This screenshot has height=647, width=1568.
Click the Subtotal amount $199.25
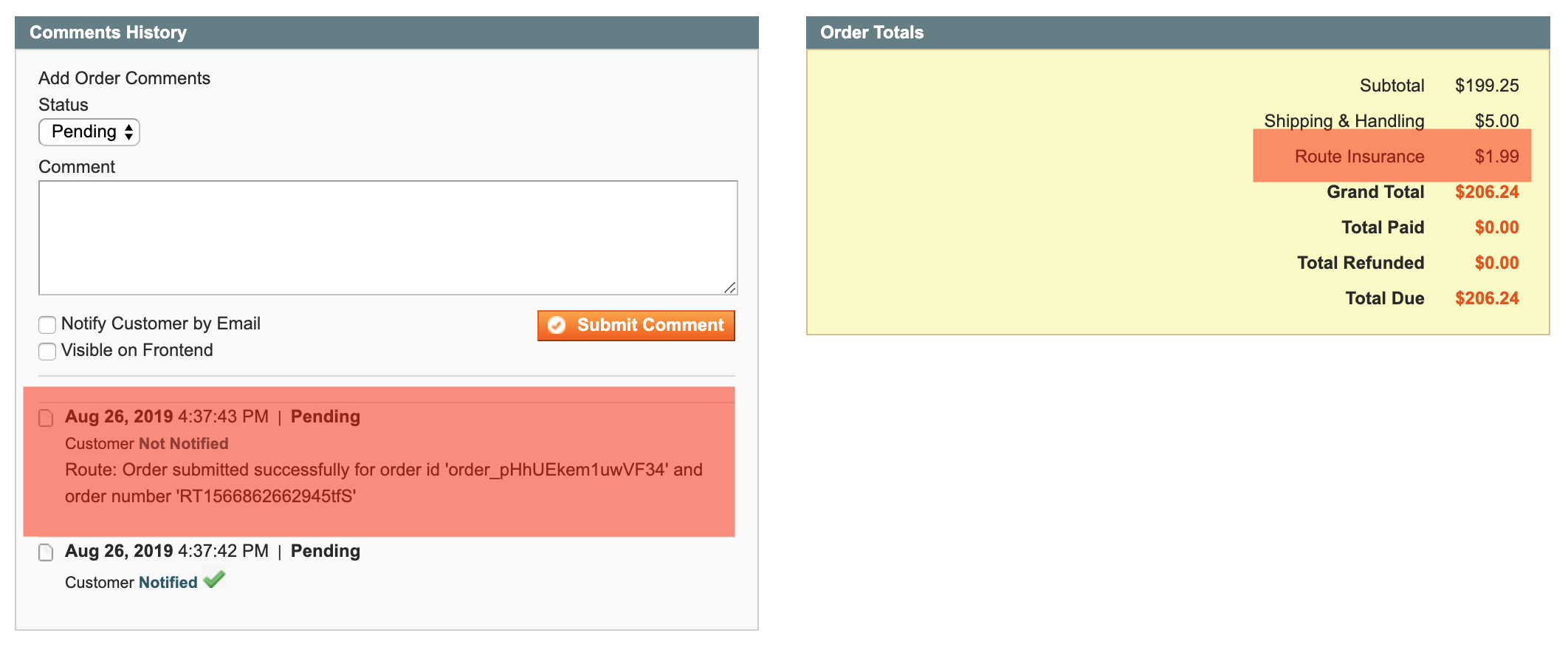click(1486, 86)
